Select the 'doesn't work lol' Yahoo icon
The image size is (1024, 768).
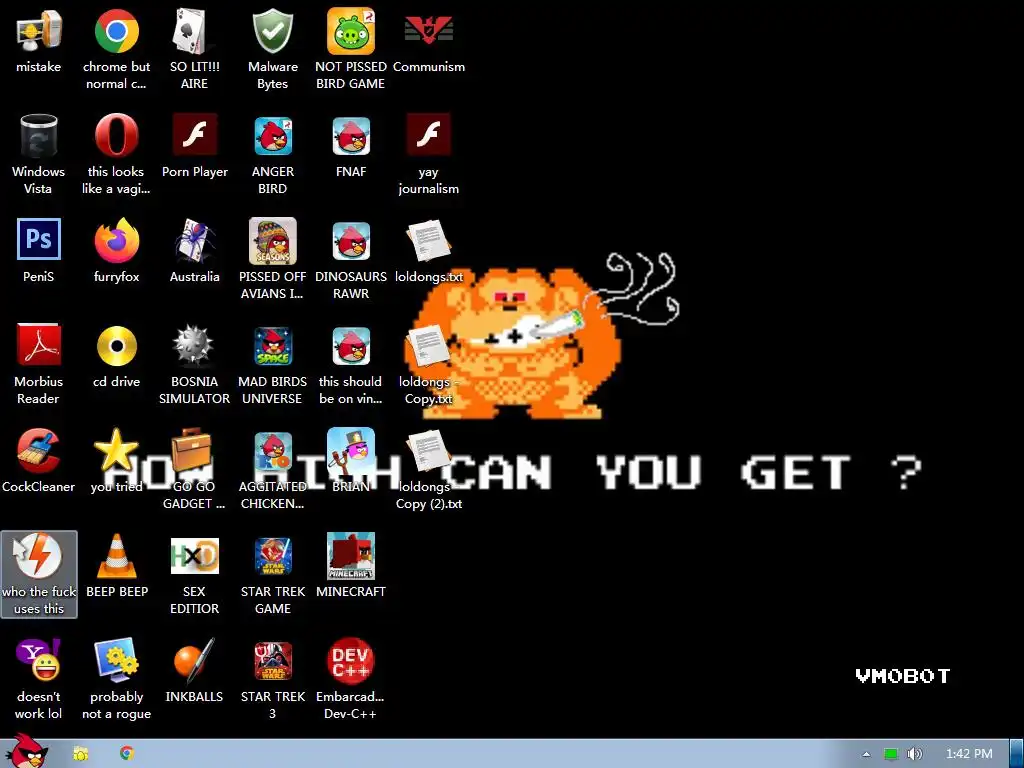click(x=39, y=660)
